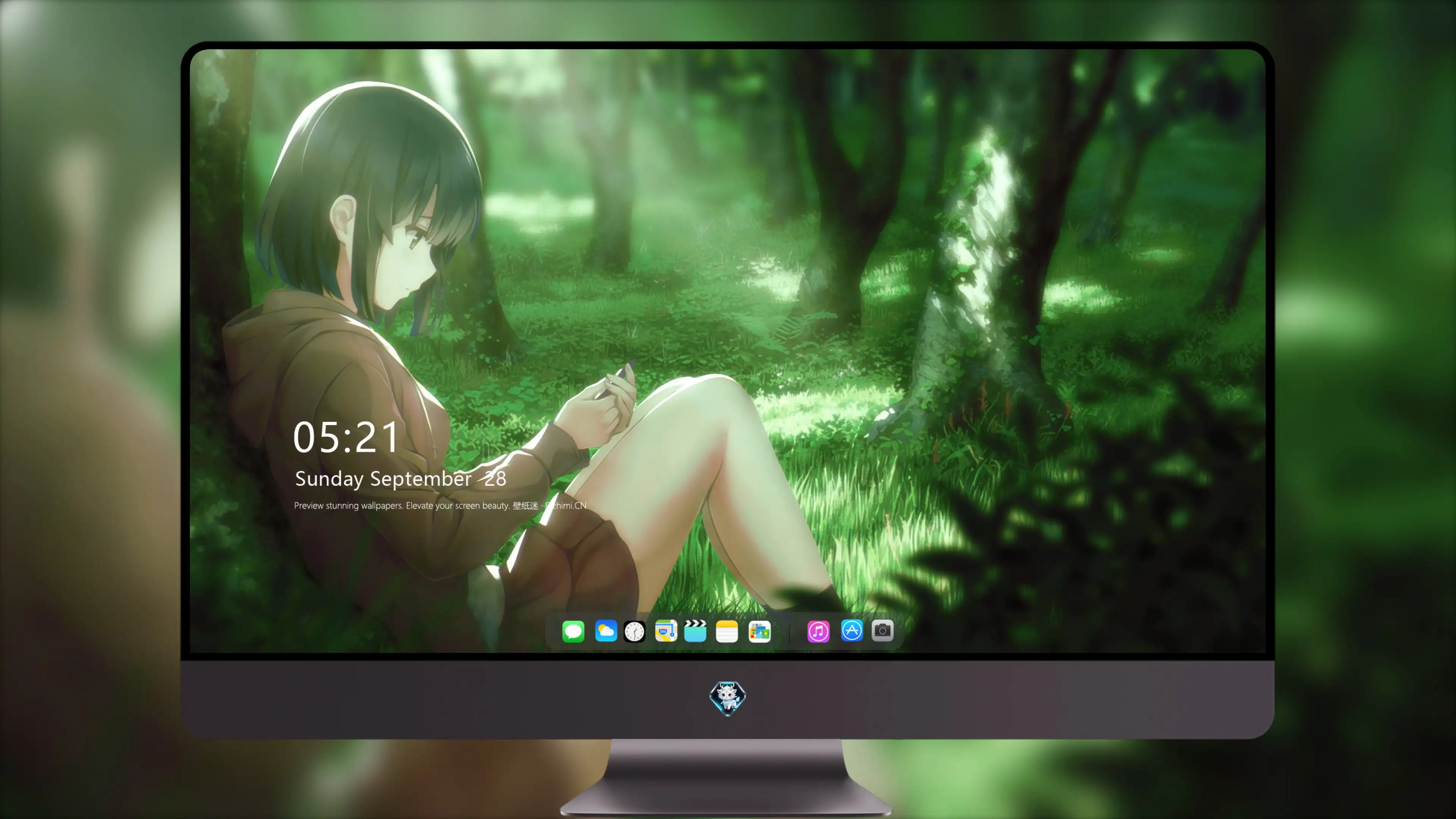Open the blue App Store icon

[852, 630]
